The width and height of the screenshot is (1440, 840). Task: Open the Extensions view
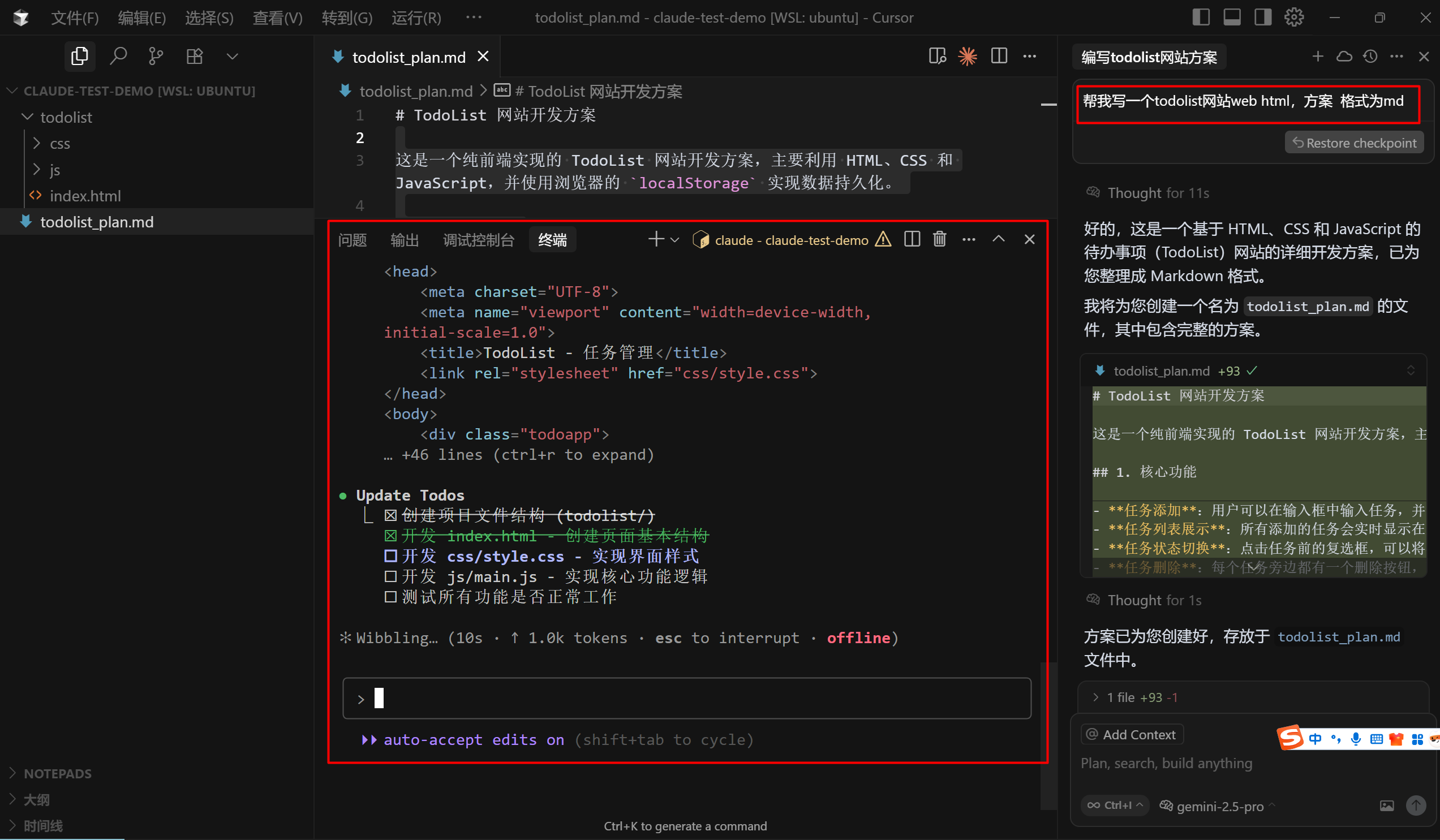pyautogui.click(x=194, y=56)
